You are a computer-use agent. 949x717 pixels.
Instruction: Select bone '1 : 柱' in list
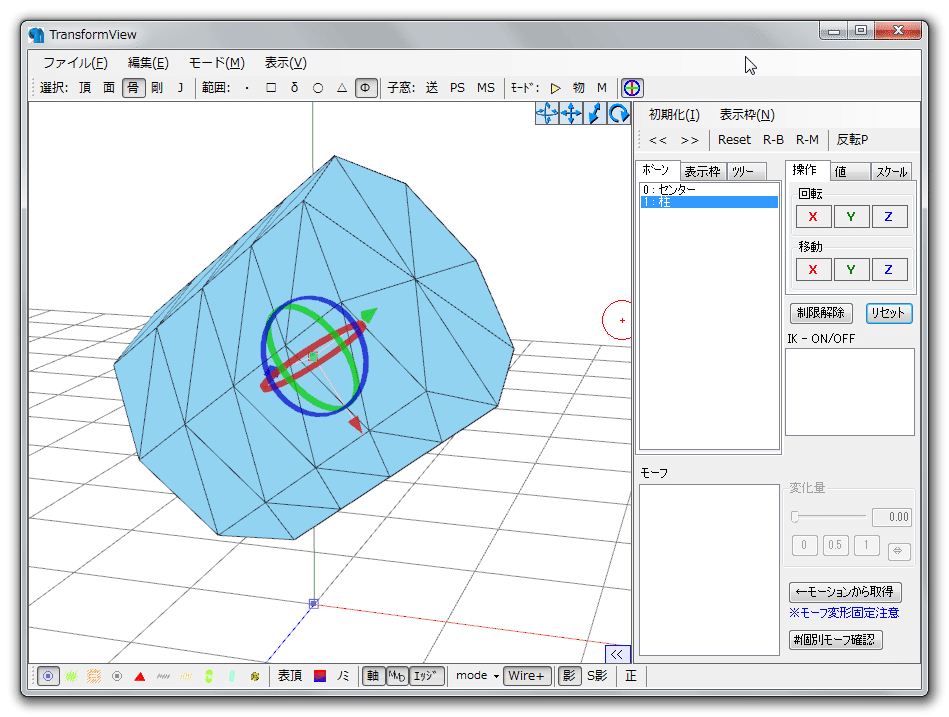coord(709,202)
